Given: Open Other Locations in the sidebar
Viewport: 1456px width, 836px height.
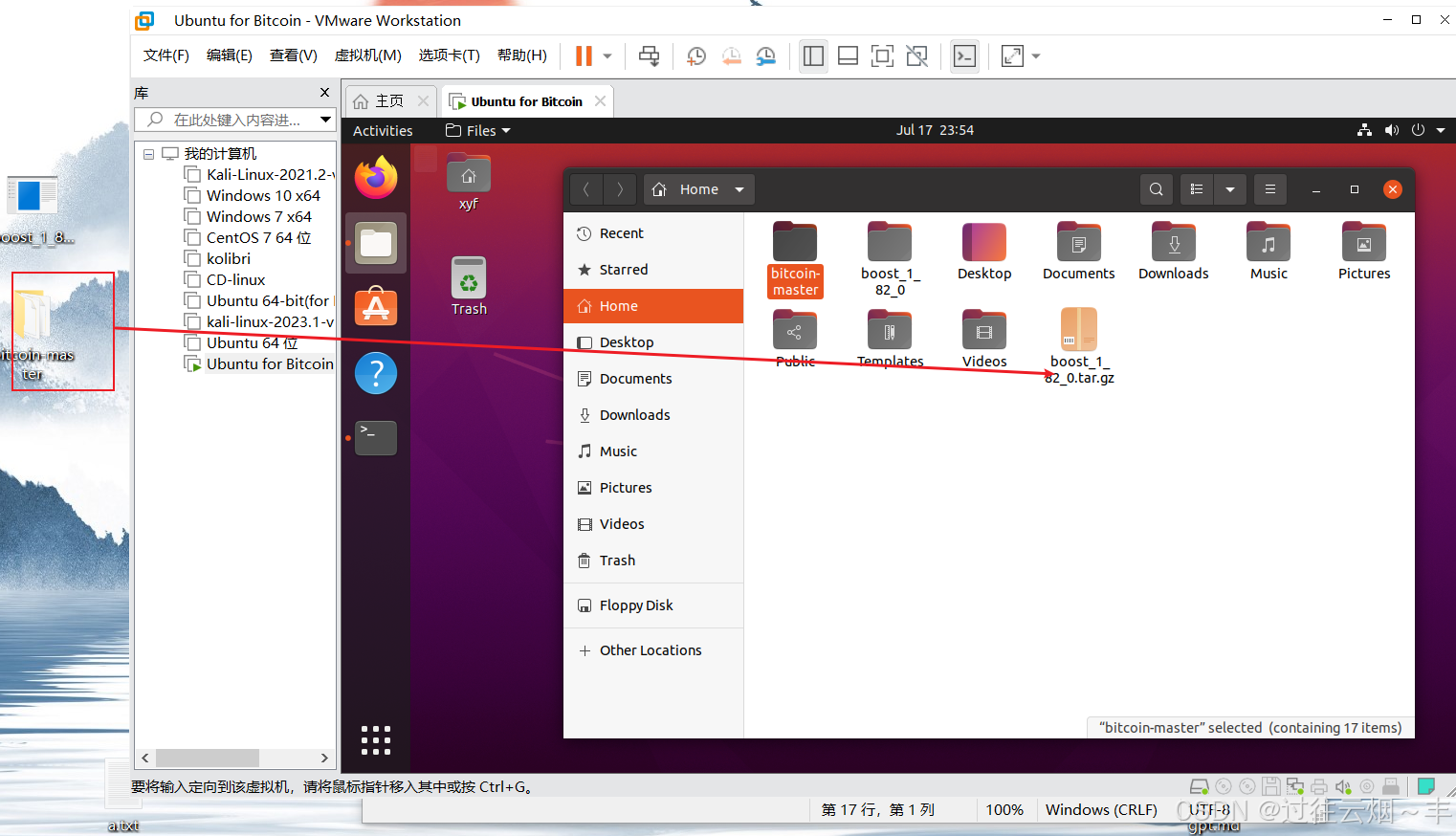Looking at the screenshot, I should click(x=650, y=649).
